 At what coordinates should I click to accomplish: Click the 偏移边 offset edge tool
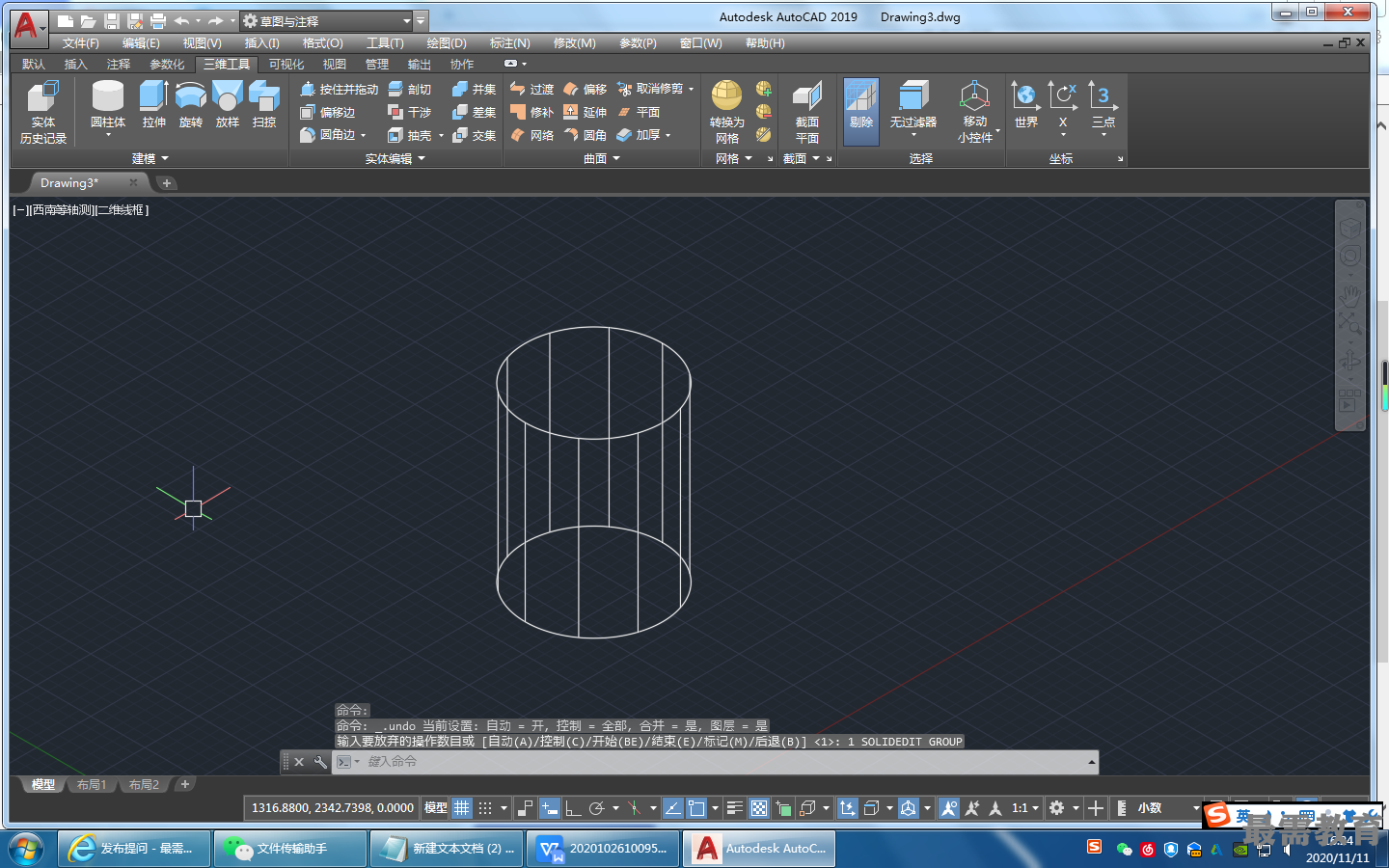point(328,113)
